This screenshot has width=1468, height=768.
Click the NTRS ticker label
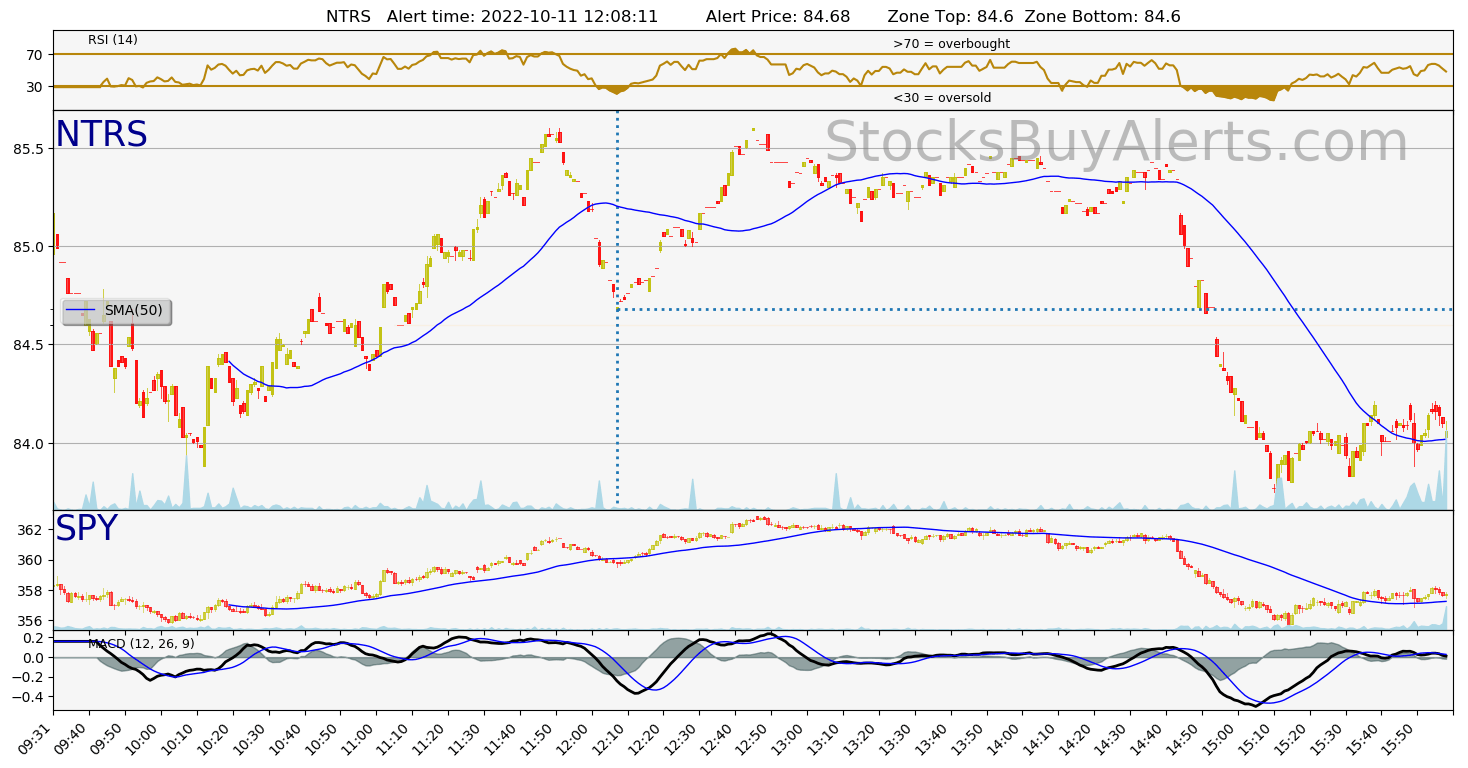tap(101, 135)
